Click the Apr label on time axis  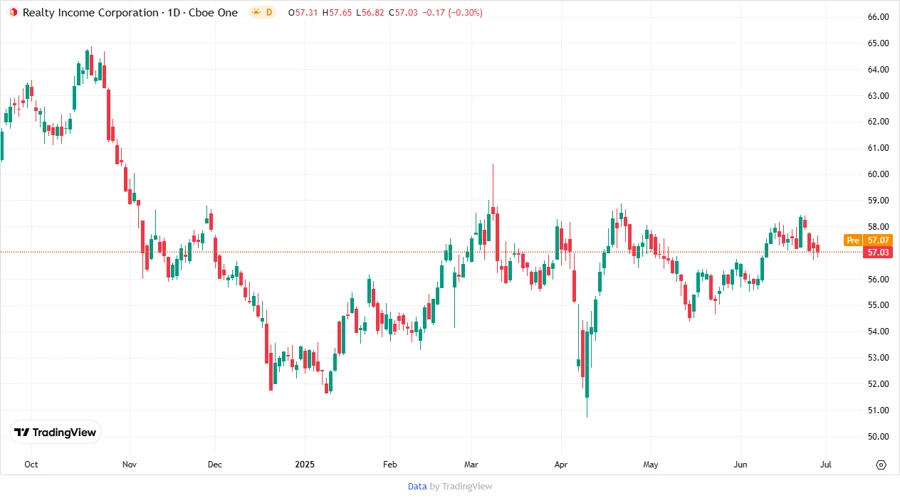pyautogui.click(x=561, y=465)
